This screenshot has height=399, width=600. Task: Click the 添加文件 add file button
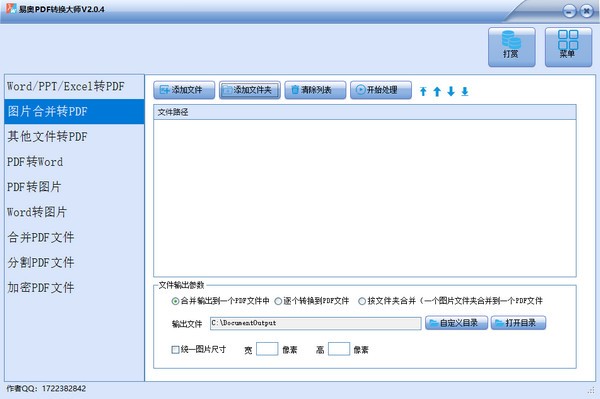(184, 90)
